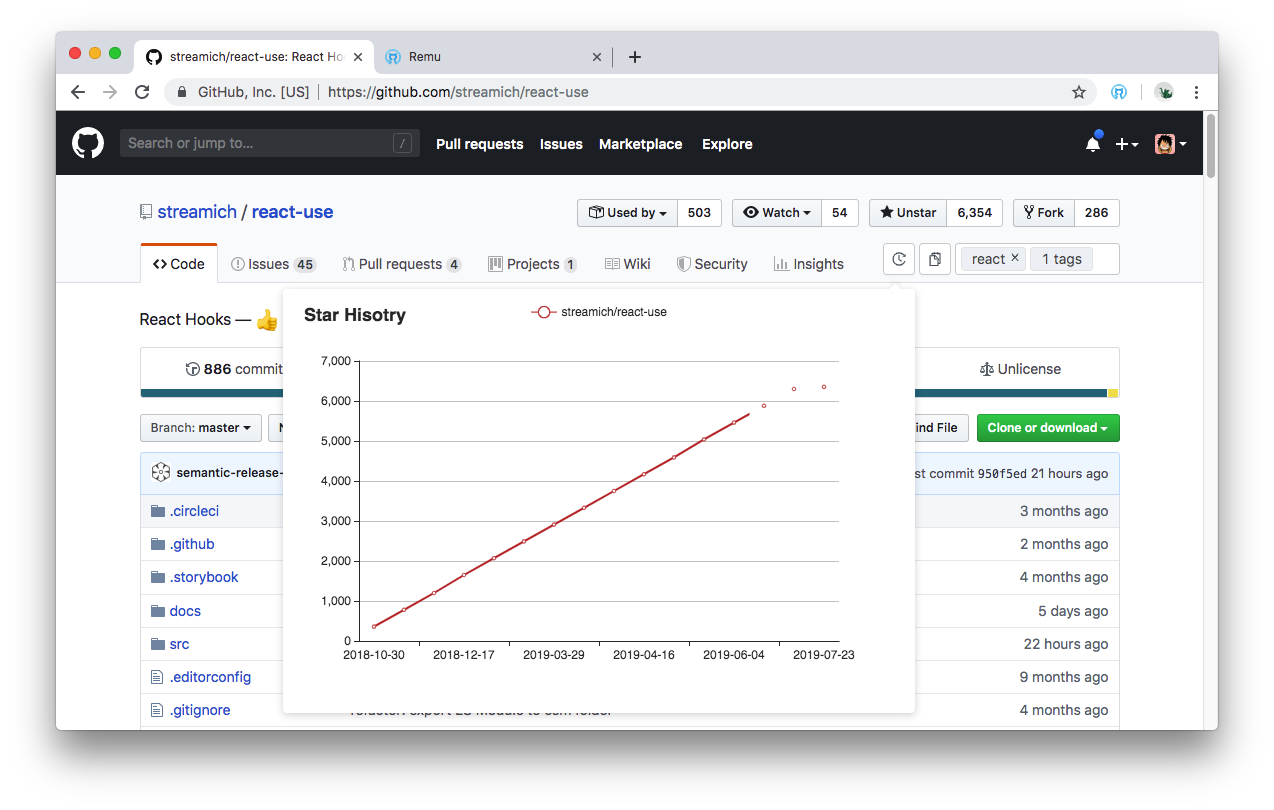Expand the 'Used by' dropdown
This screenshot has width=1274, height=810.
click(x=628, y=213)
